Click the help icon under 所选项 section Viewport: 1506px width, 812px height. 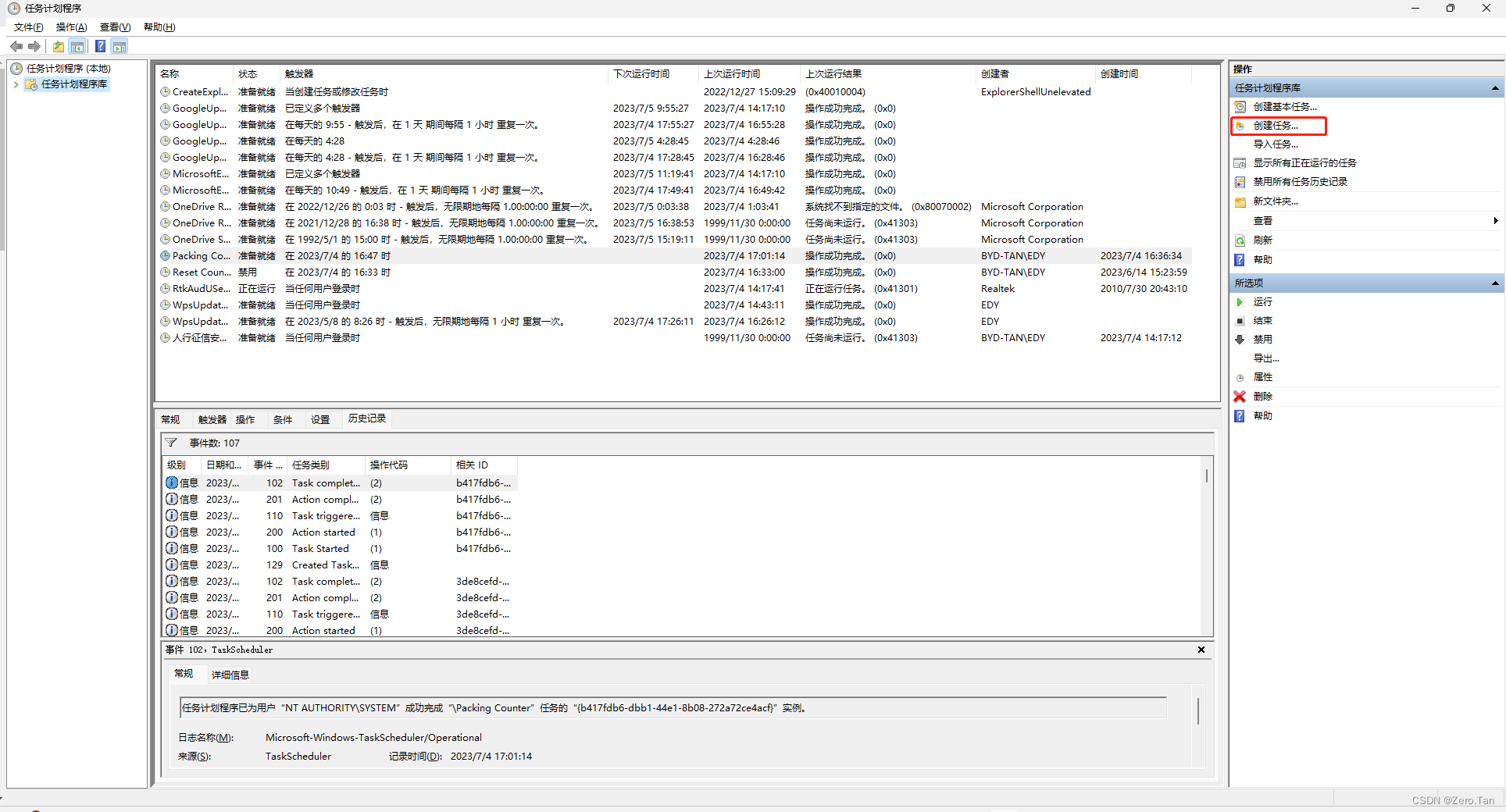[1240, 416]
